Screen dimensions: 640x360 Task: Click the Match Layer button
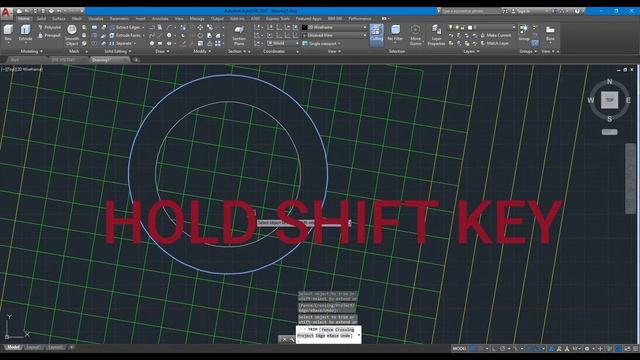495,43
